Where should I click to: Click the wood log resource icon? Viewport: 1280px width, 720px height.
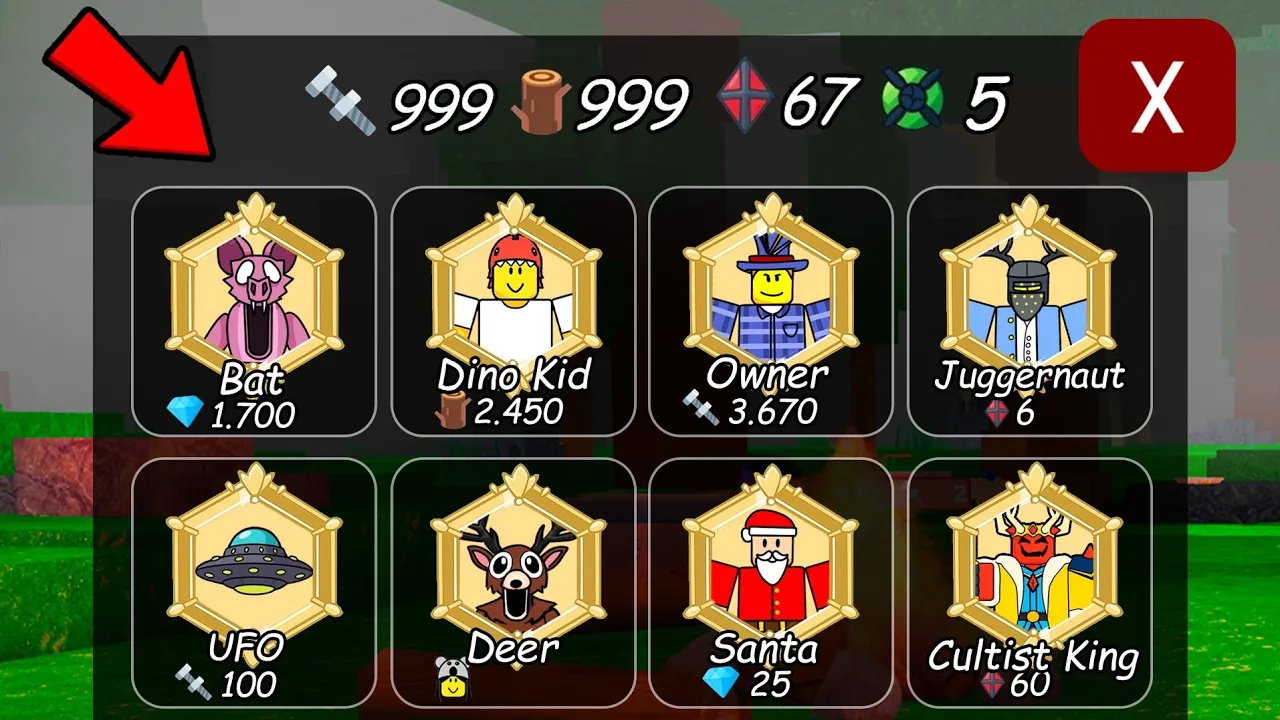point(541,101)
